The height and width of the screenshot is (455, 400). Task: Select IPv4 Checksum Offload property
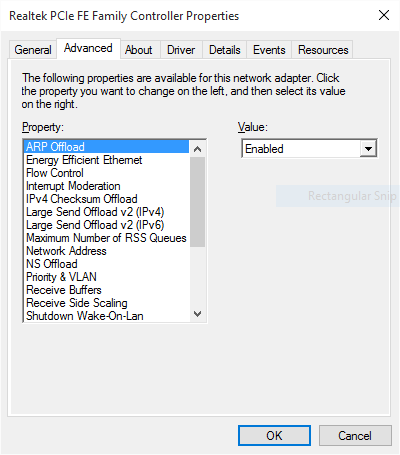(107, 199)
